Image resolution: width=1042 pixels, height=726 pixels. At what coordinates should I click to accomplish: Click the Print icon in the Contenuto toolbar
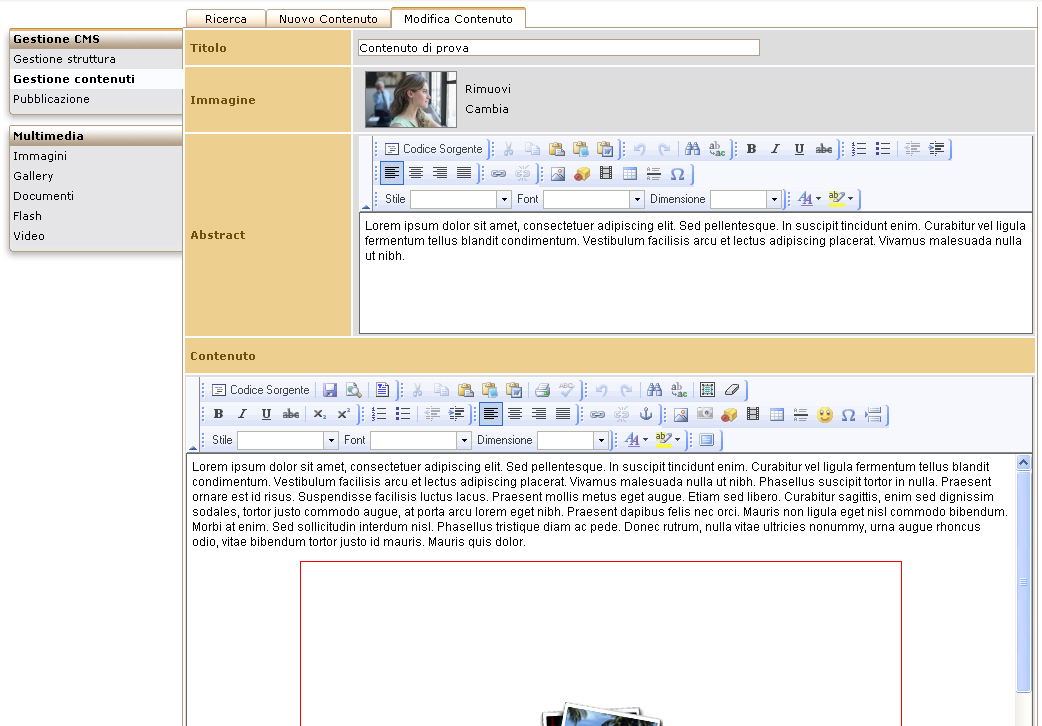542,390
